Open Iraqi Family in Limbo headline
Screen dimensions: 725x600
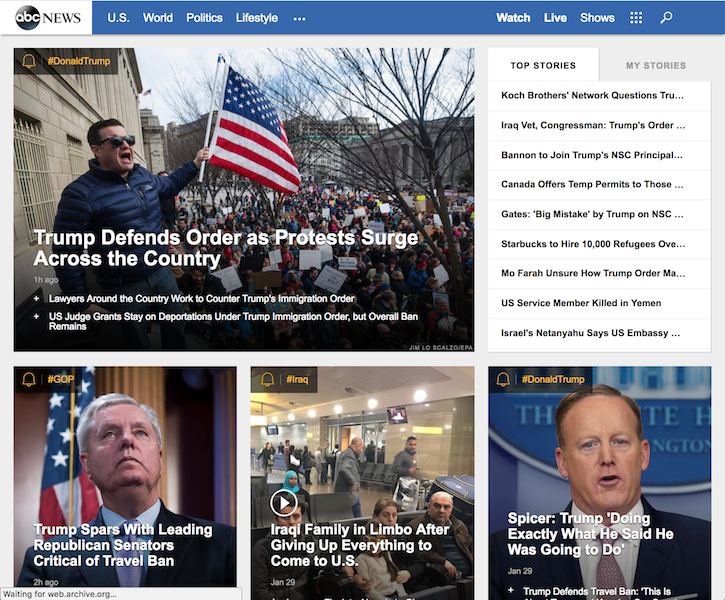pyautogui.click(x=360, y=545)
